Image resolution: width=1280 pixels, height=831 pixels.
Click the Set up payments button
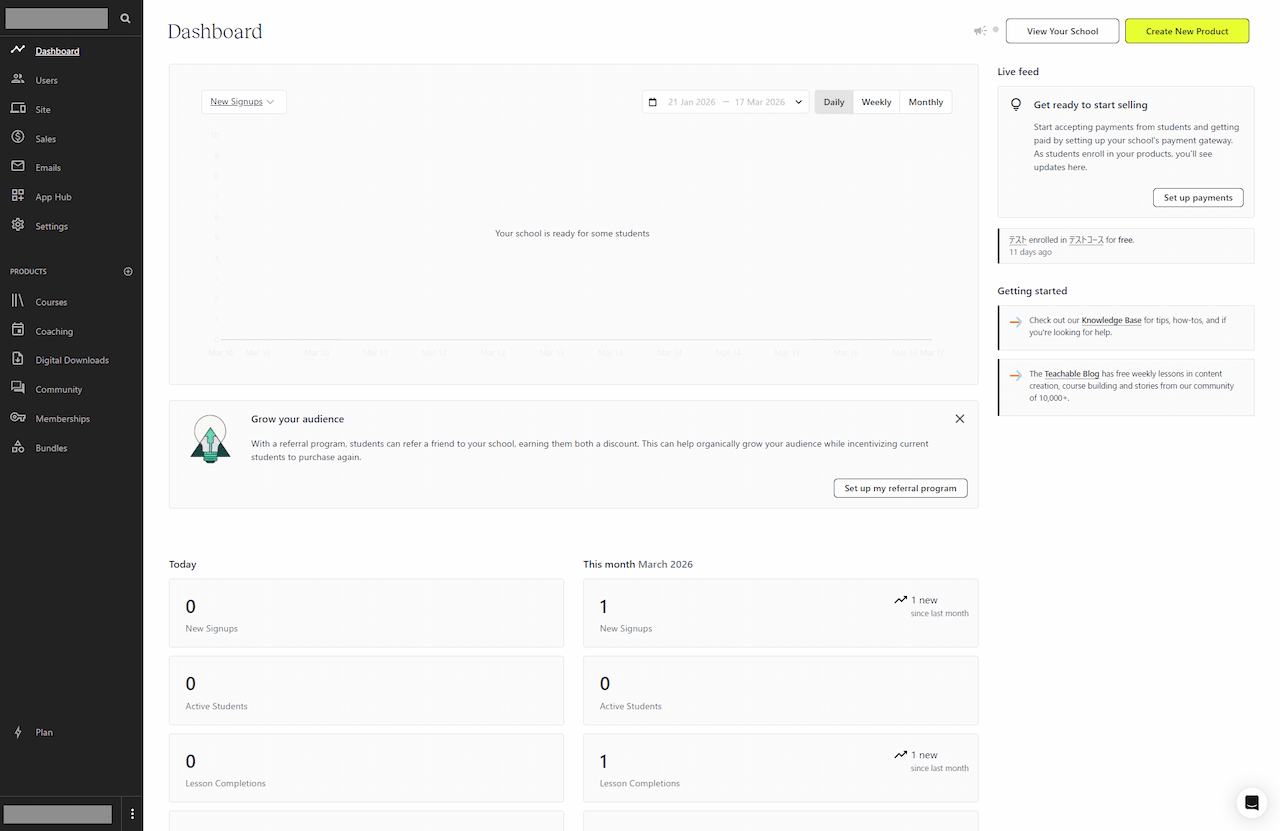click(1197, 198)
